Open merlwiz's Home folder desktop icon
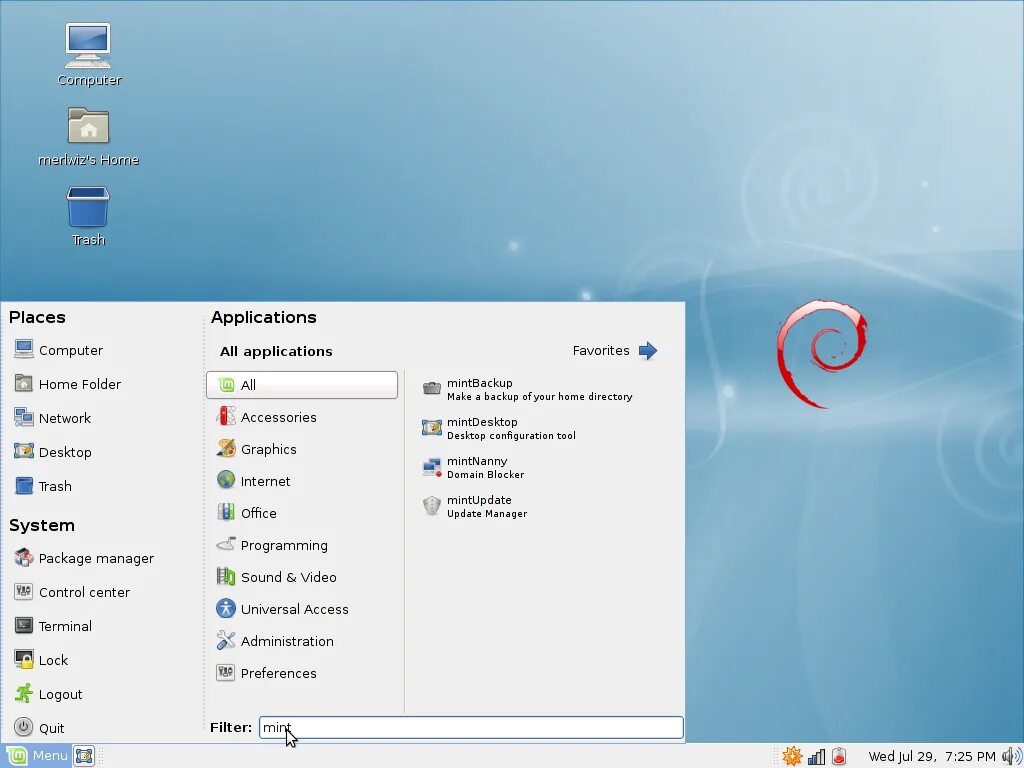 [88, 136]
